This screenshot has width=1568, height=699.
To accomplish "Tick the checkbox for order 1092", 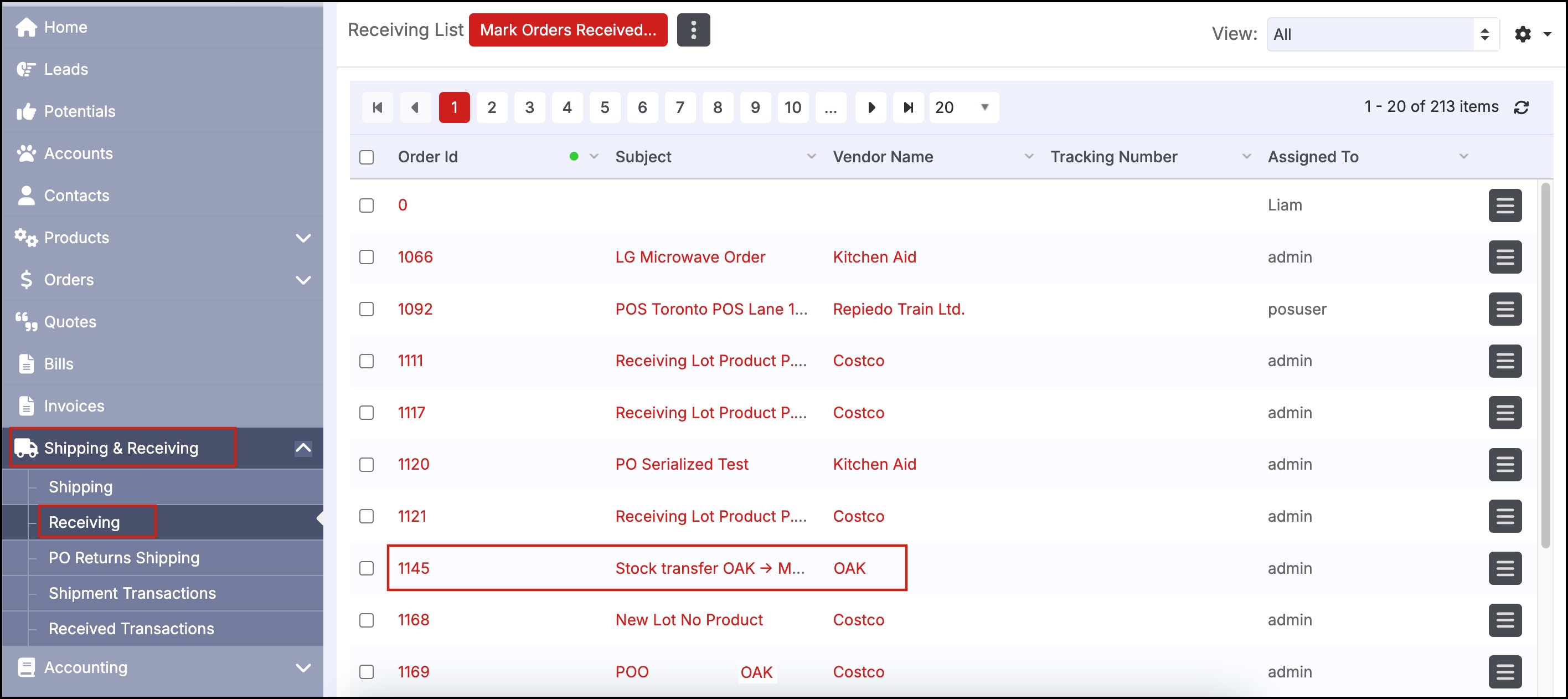I will click(x=367, y=309).
